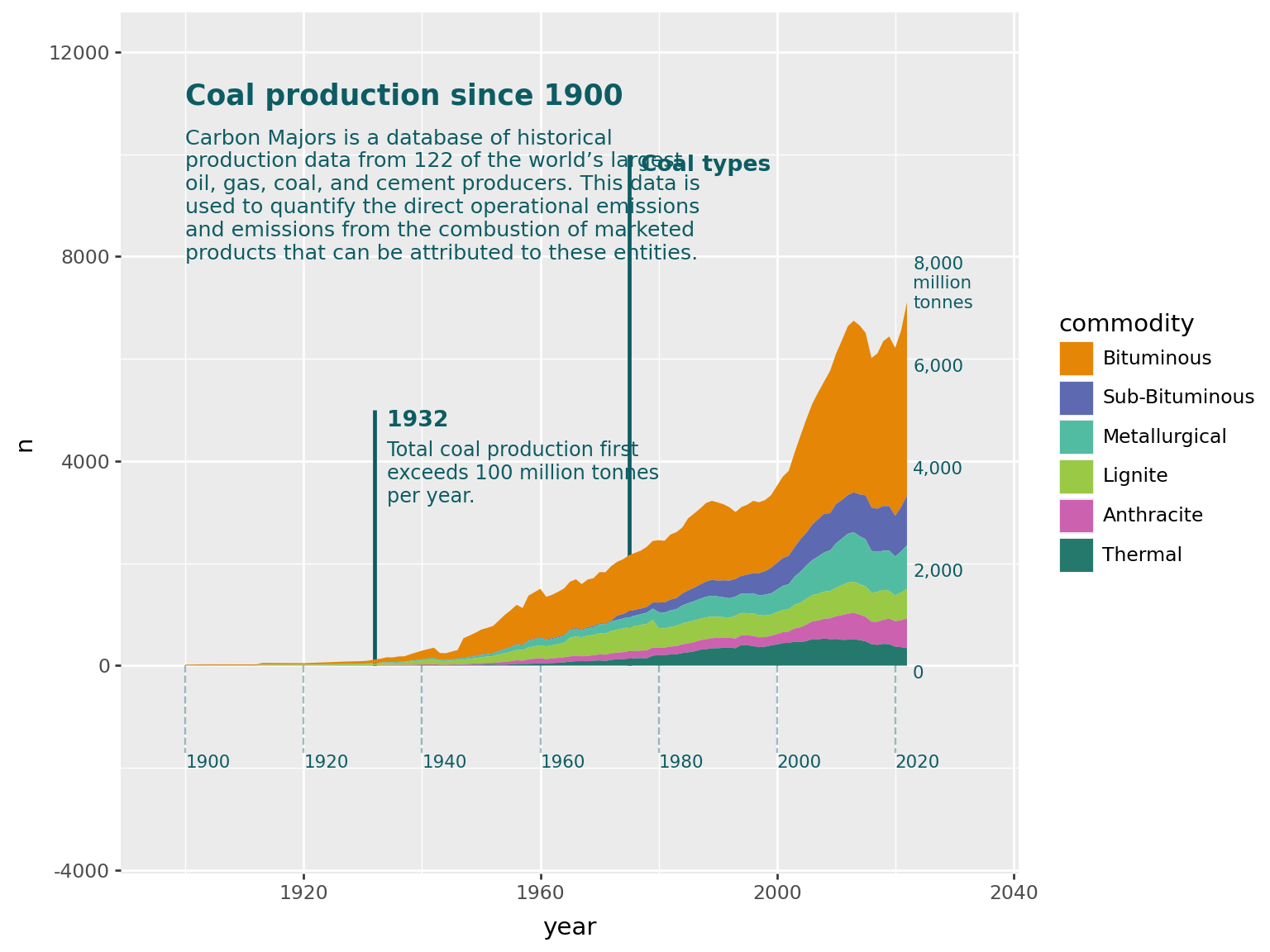The width and height of the screenshot is (1270, 952).
Task: Click the Bituminous orange legend swatch
Action: point(1076,359)
